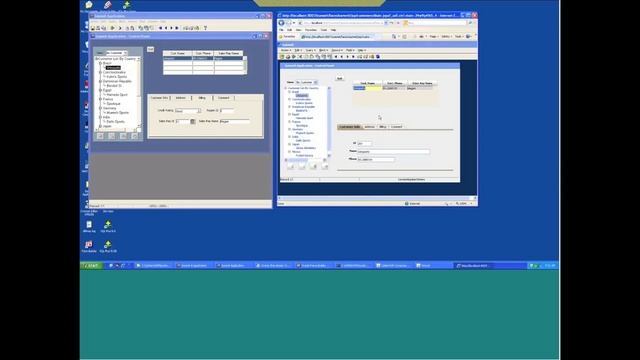Screen dimensions: 640x360
Task: Click the first button below the left window tree
Action: pos(100,136)
